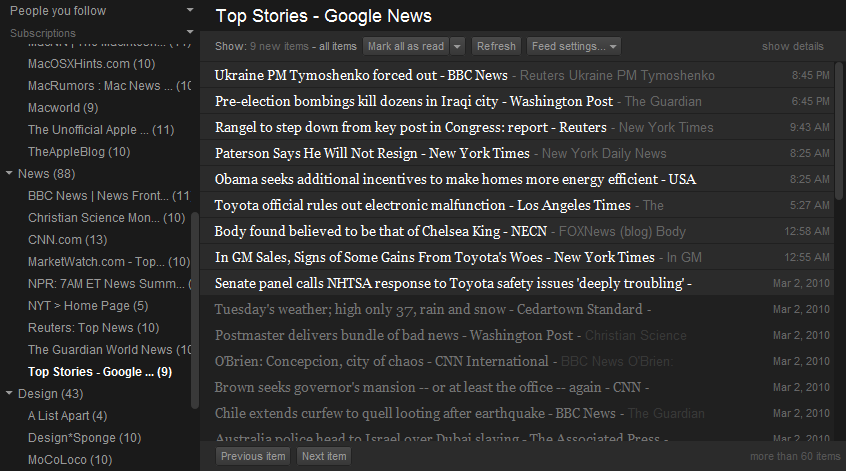Open A List Apart feed
846x471 pixels.
coord(67,416)
